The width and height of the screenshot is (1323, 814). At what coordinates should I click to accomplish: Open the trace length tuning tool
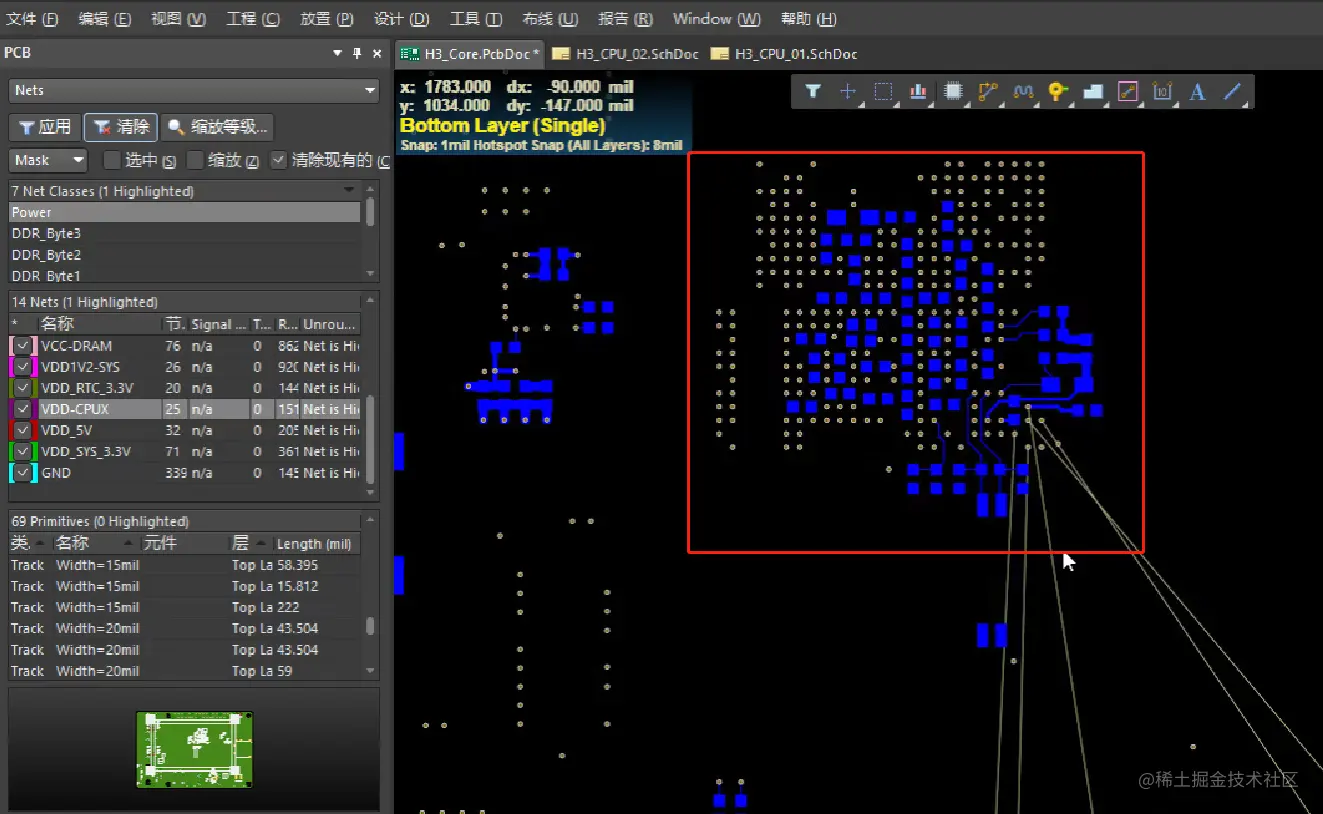point(1022,91)
